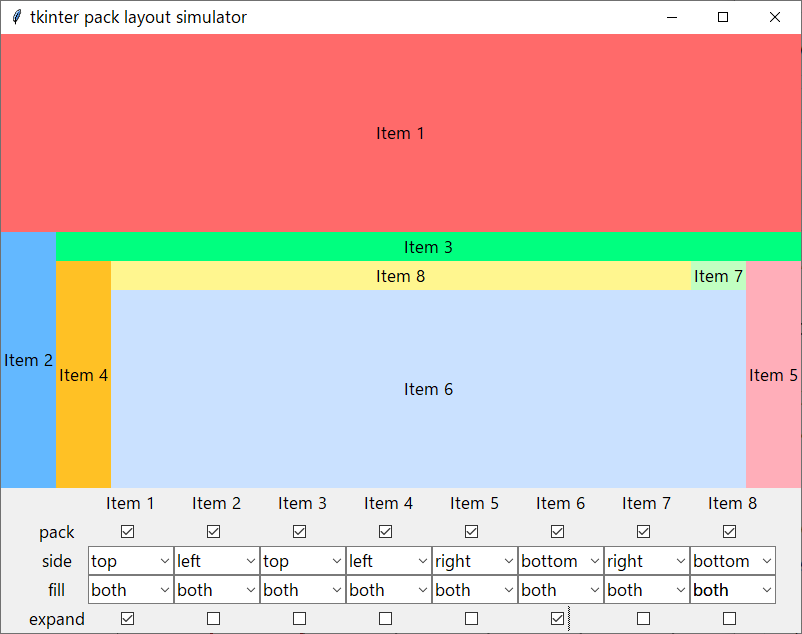Click the 'Item 5' column header label
The height and width of the screenshot is (634, 802).
coord(474,503)
